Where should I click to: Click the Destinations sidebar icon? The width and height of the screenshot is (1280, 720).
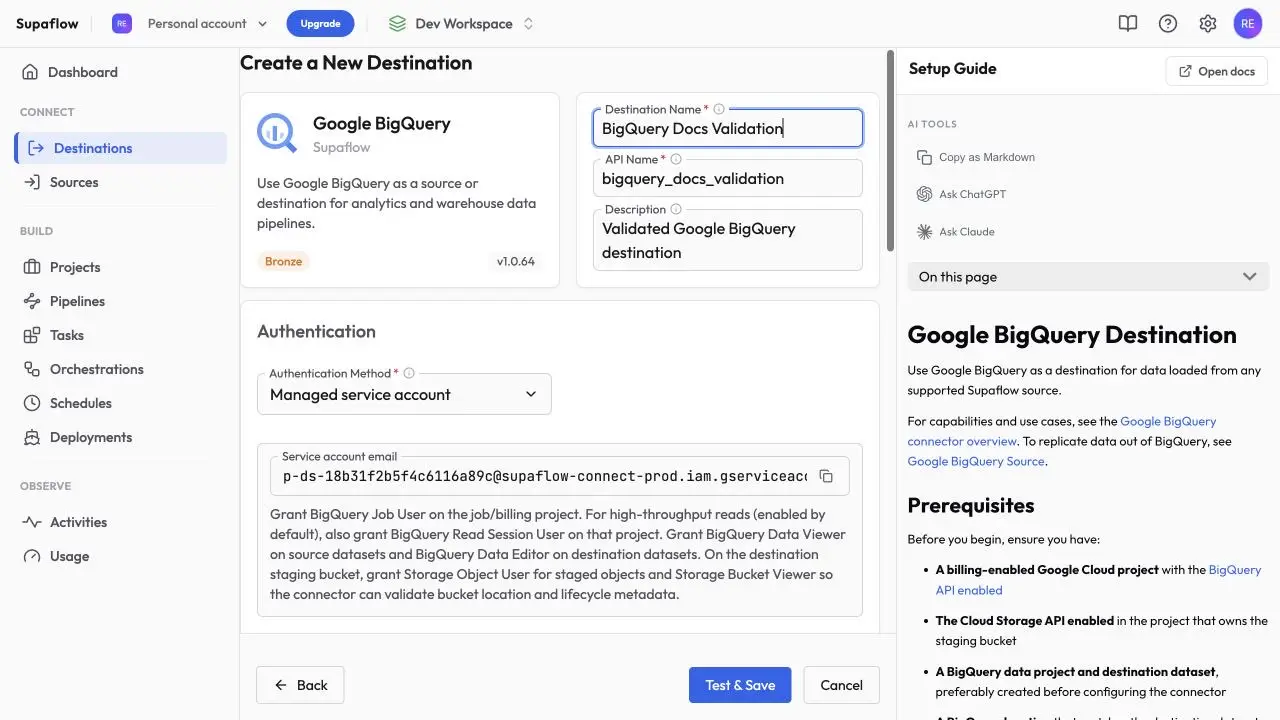point(36,148)
